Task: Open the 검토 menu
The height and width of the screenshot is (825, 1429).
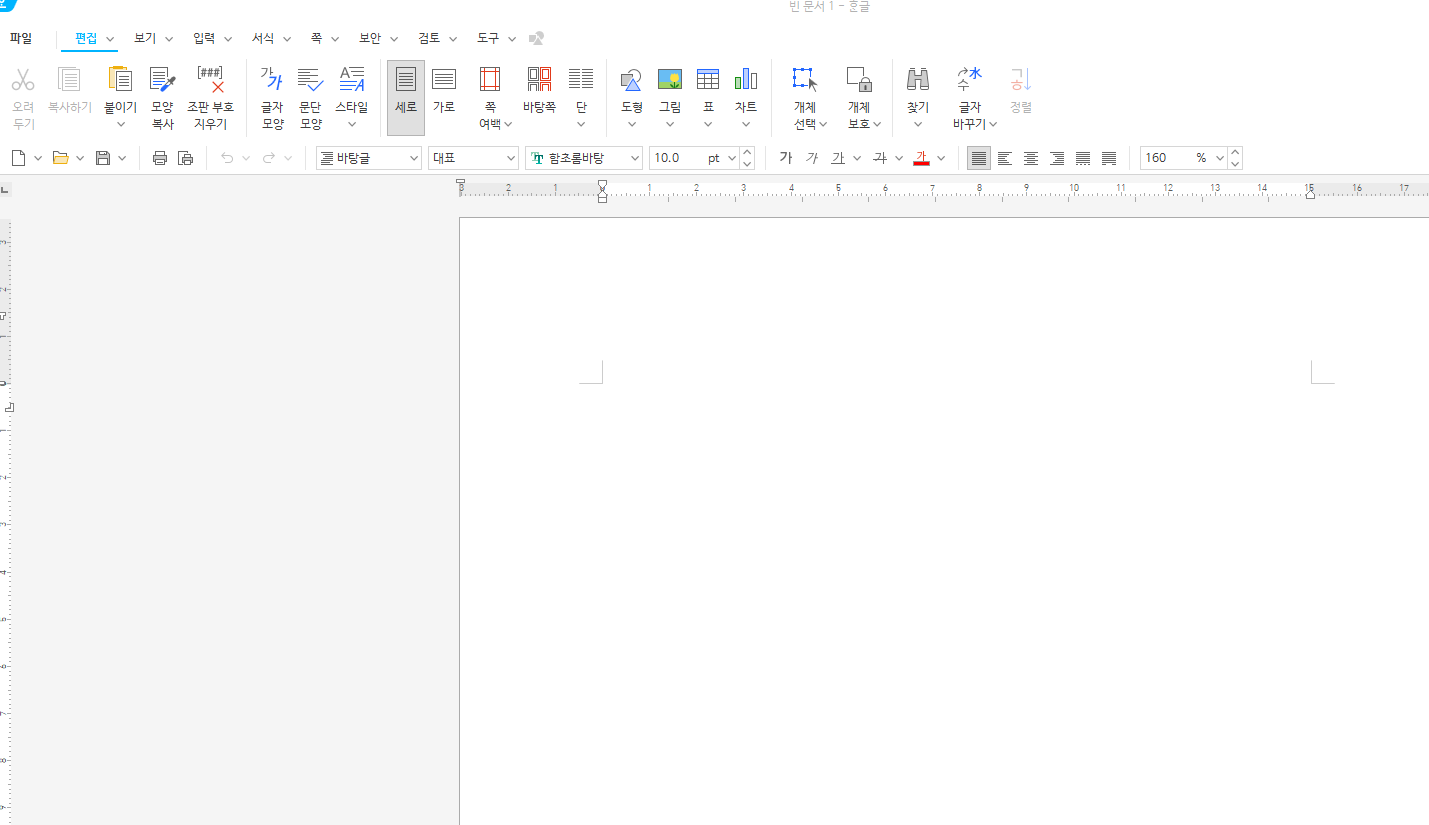Action: (429, 38)
